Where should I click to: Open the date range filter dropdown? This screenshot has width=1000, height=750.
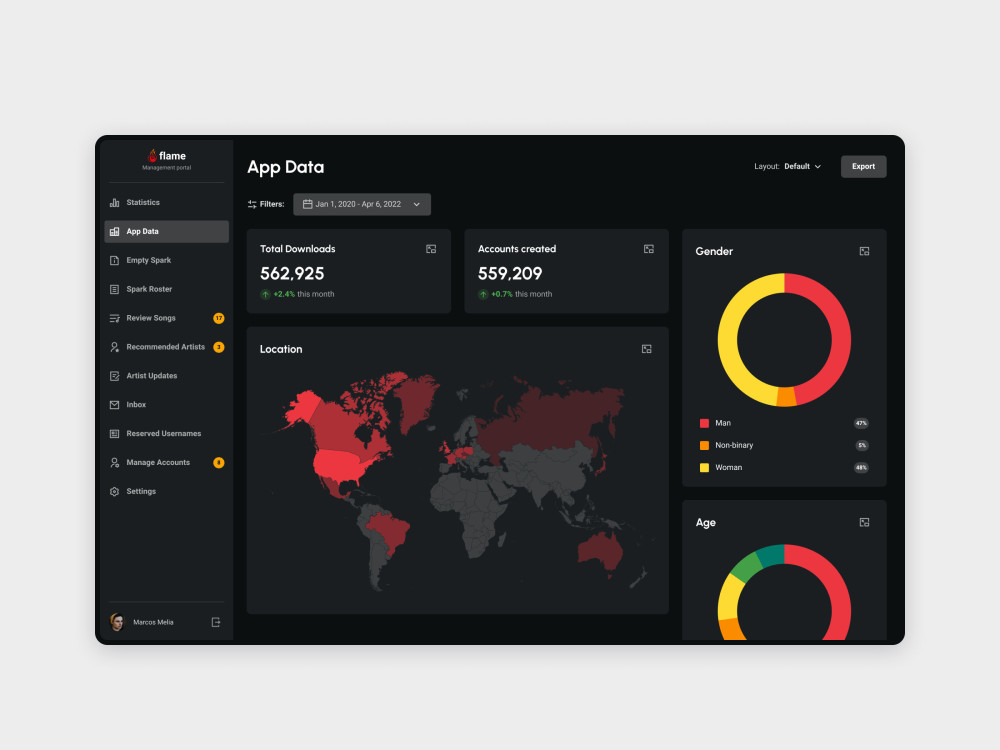pos(362,204)
